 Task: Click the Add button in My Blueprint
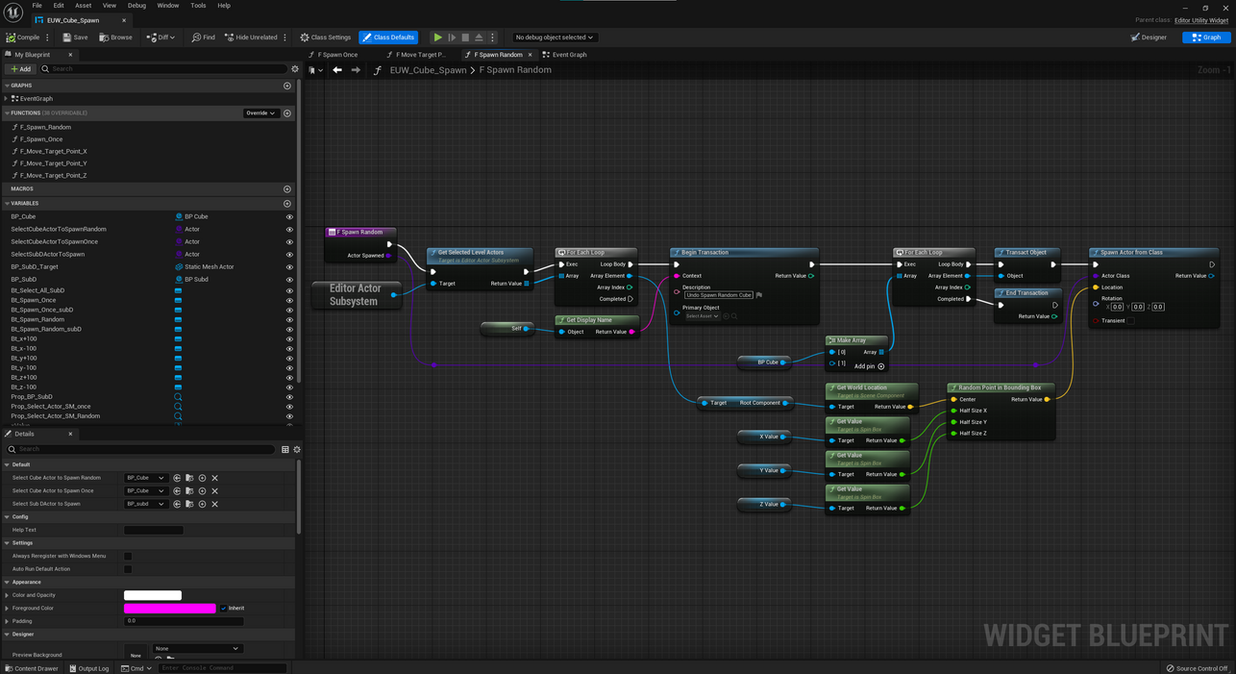click(20, 69)
